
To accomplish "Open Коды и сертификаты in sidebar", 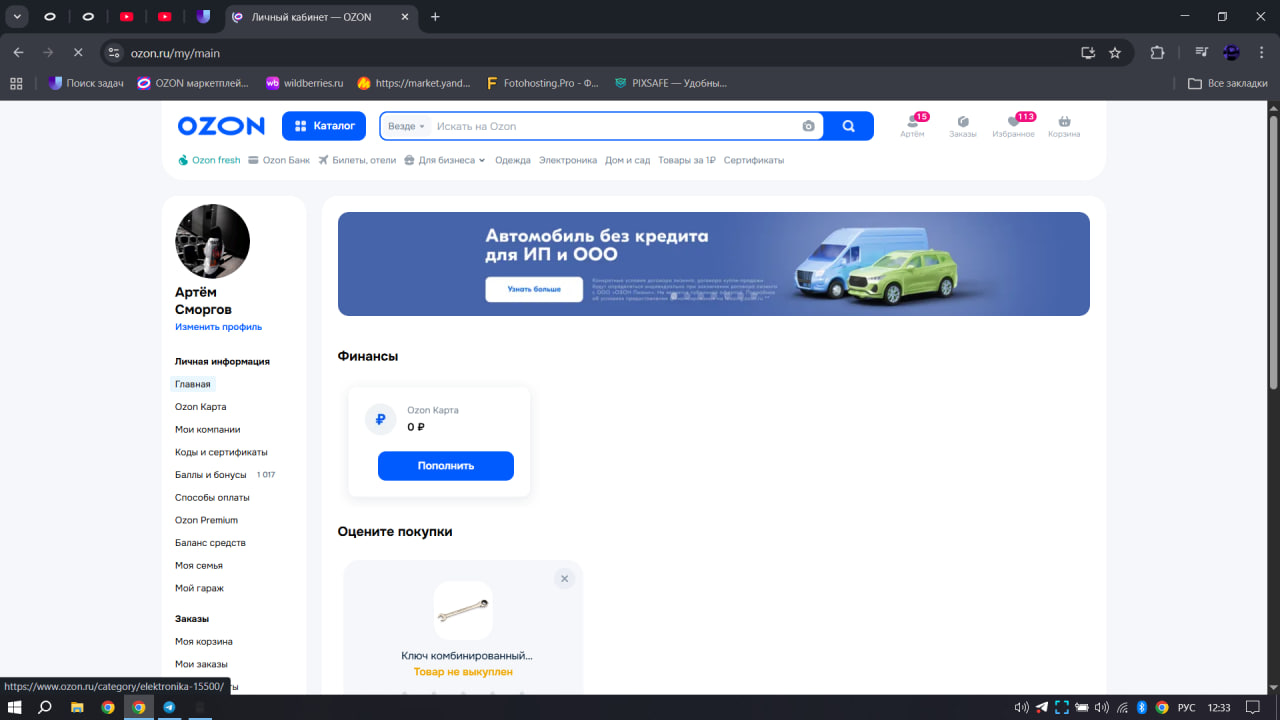I will (221, 452).
